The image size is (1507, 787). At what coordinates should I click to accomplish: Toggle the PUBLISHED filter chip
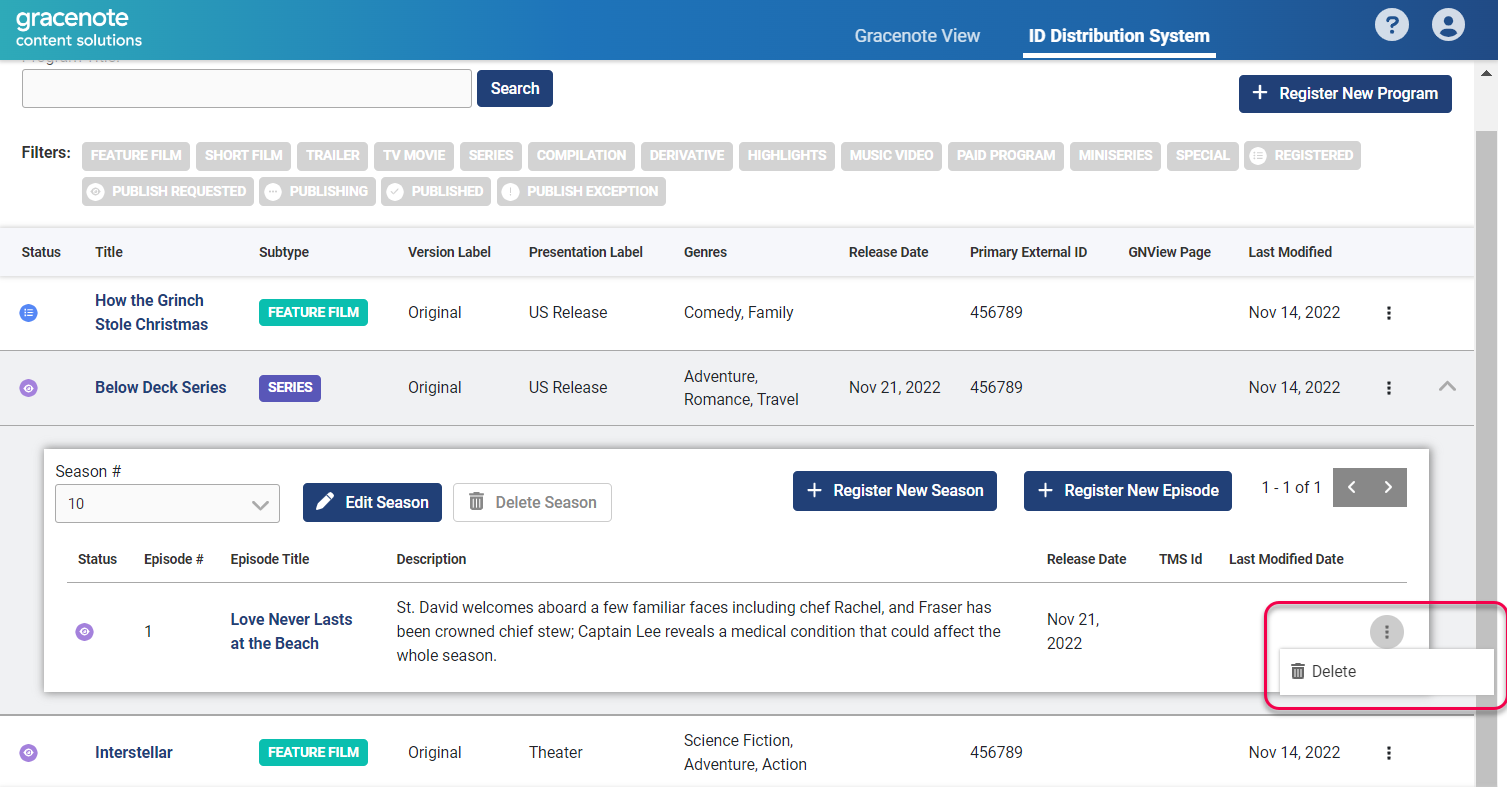[x=436, y=192]
